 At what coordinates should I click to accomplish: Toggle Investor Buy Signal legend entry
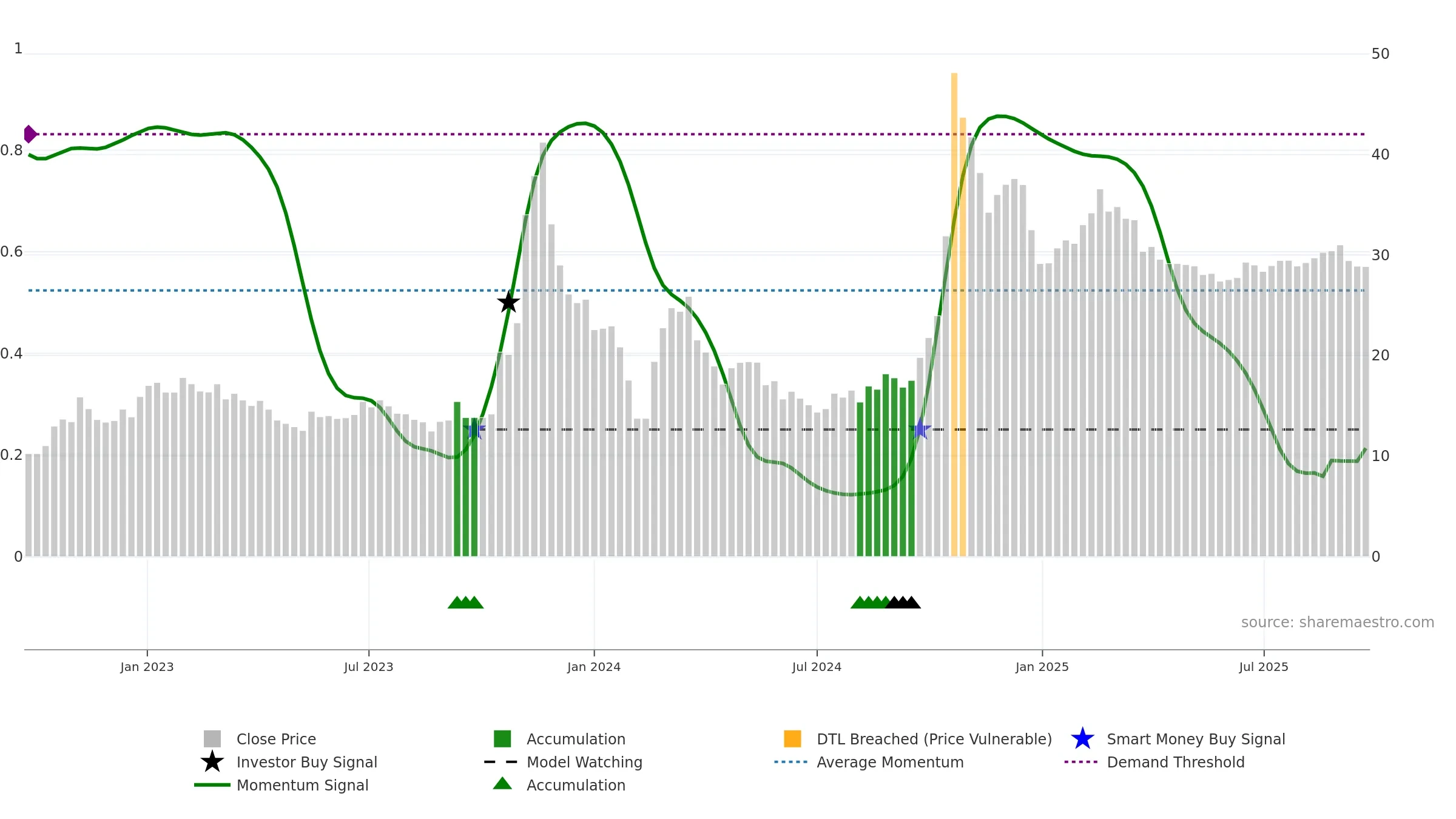click(x=289, y=762)
